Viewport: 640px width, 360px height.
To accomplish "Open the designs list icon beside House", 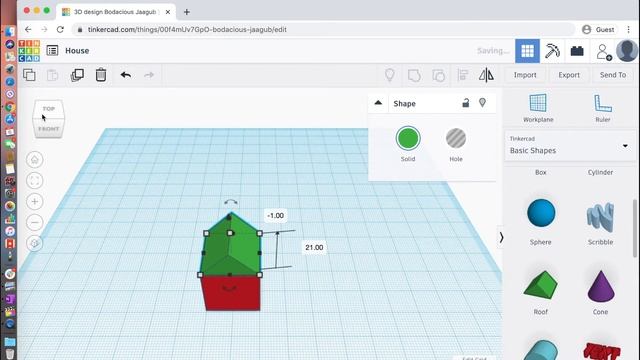I will tap(52, 51).
